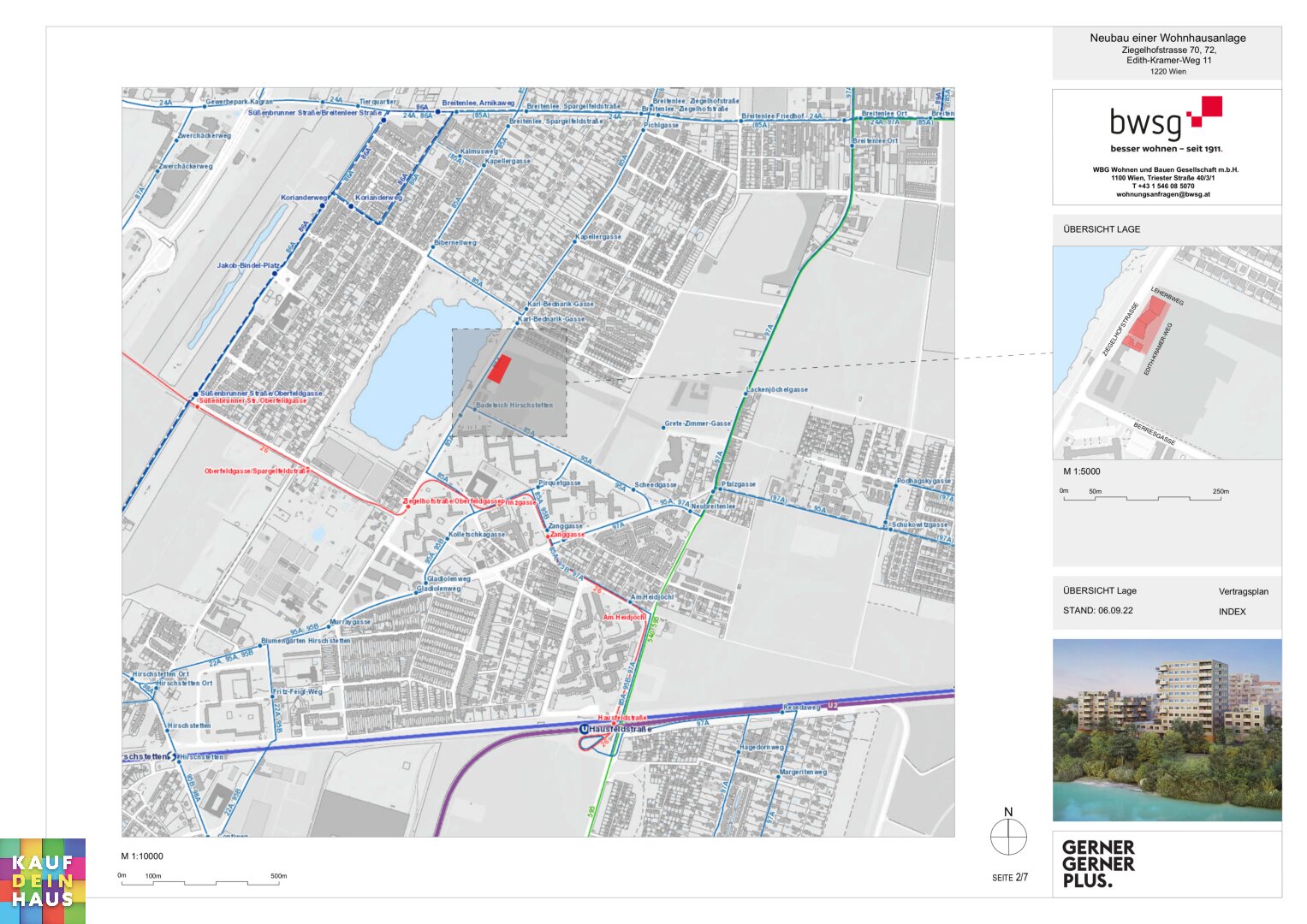Click the ÜBERSICHT LAGE inset map
The image size is (1307, 924).
[x=1167, y=352]
